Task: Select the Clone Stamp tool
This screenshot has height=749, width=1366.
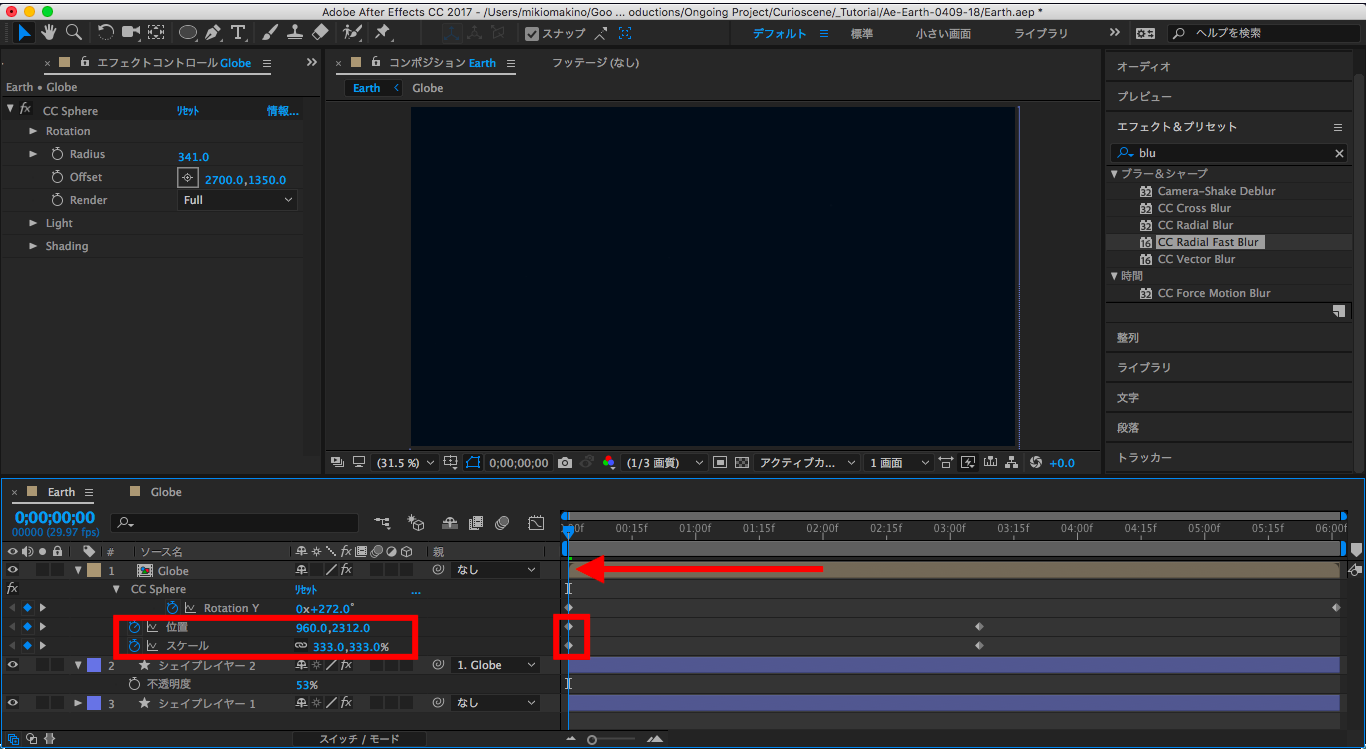Action: coord(295,32)
